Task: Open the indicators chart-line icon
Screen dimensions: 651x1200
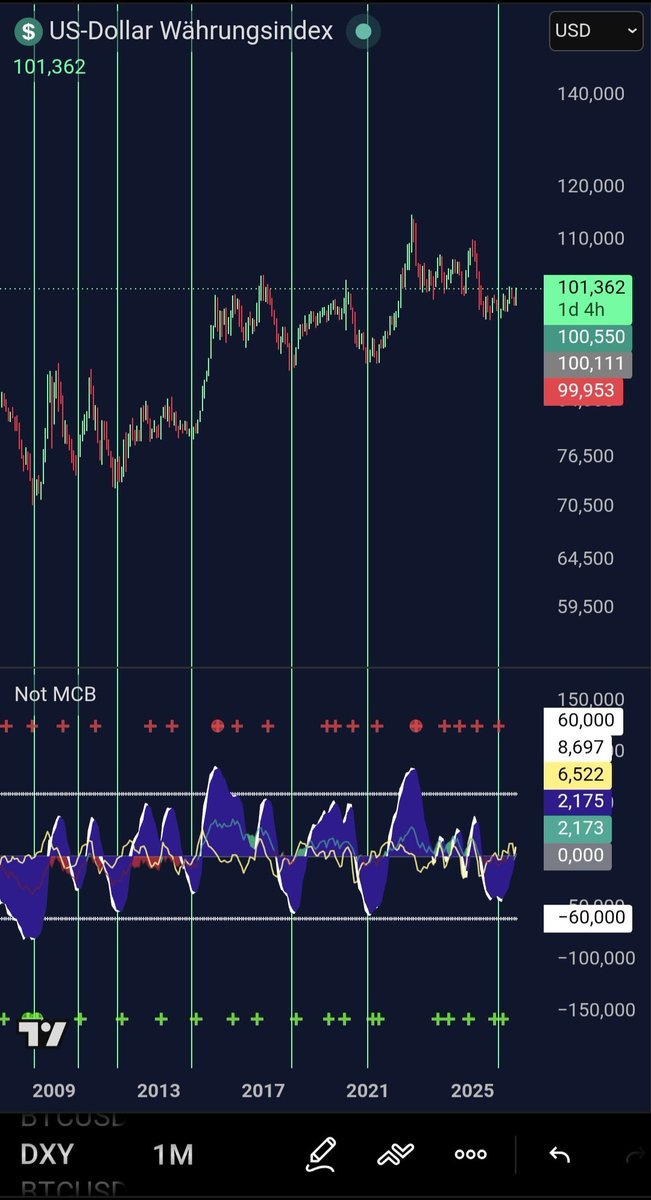Action: tap(396, 1154)
